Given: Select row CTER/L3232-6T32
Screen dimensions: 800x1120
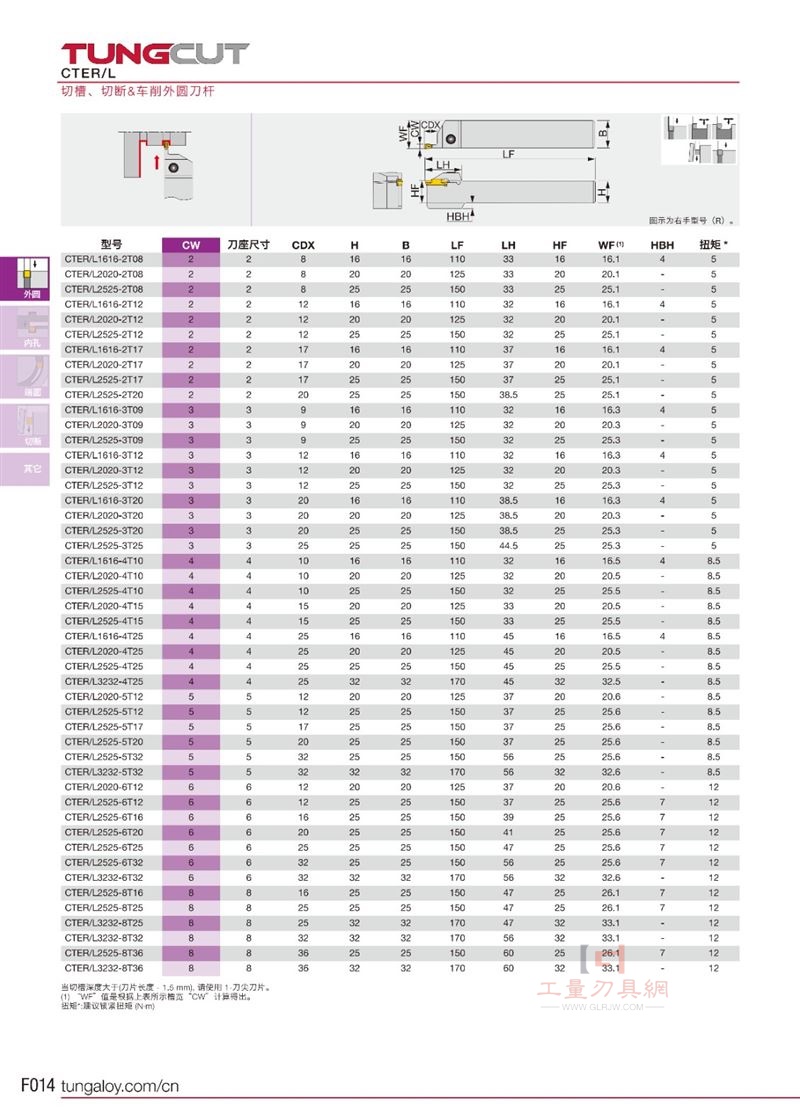Looking at the screenshot, I should point(400,878).
